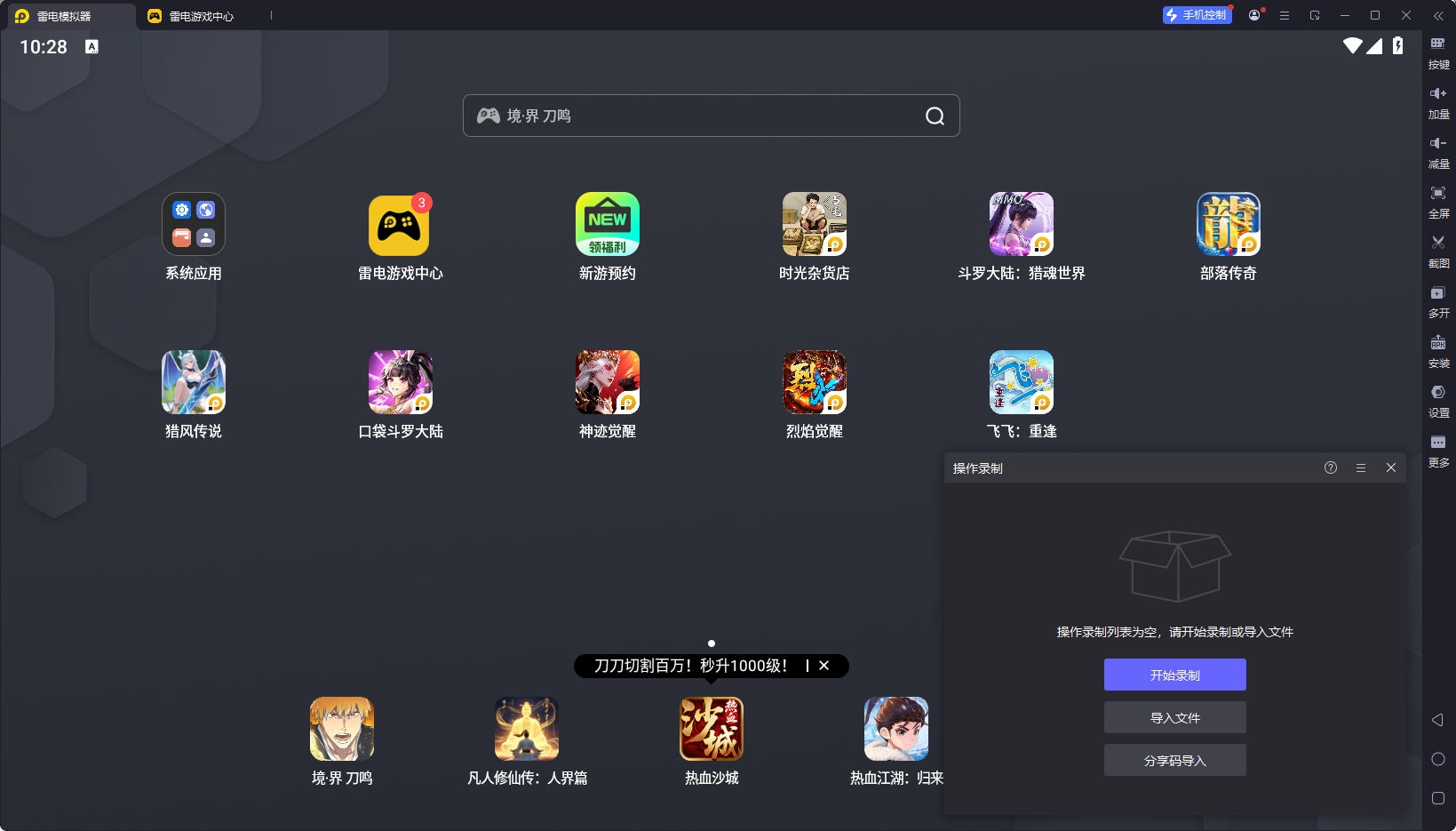Viewport: 1456px width, 831px height.
Task: Launch the 部落传奇 game
Action: (1229, 224)
